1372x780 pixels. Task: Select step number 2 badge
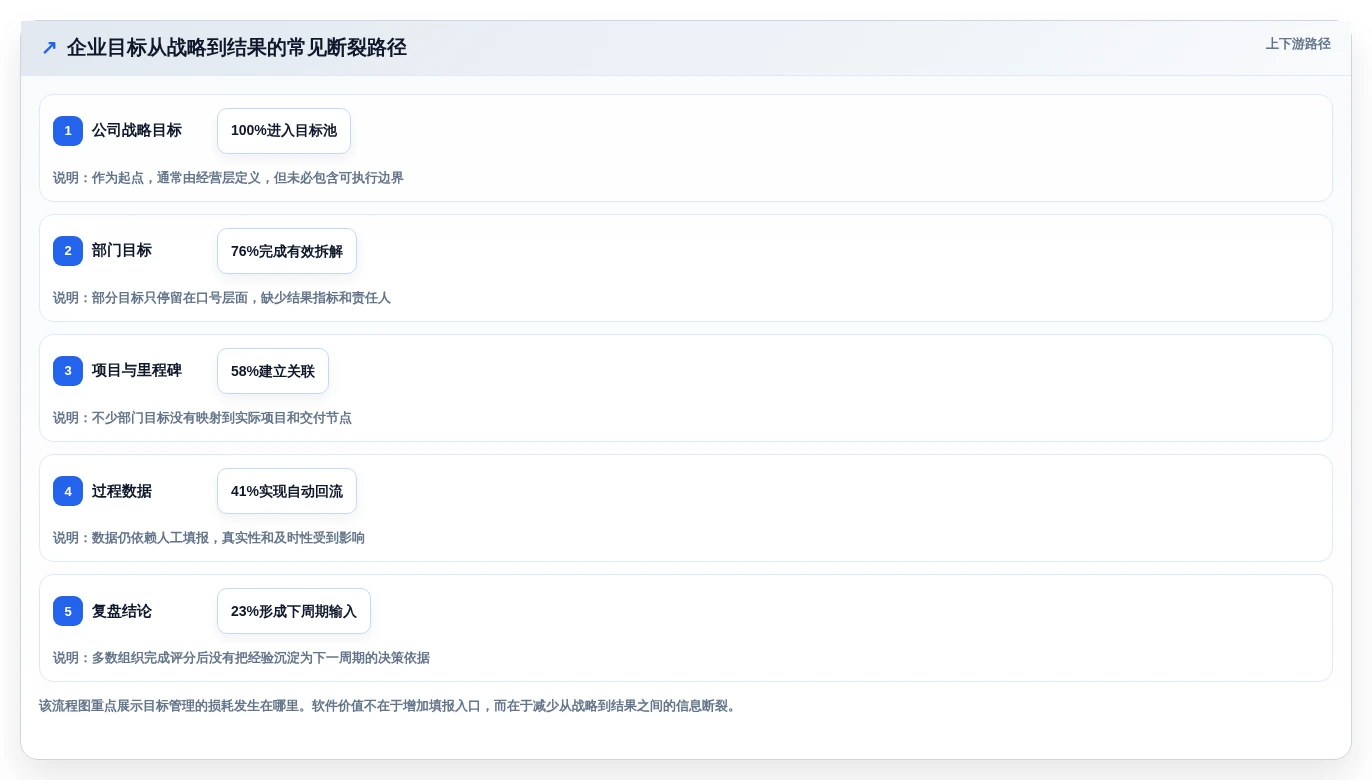click(68, 251)
